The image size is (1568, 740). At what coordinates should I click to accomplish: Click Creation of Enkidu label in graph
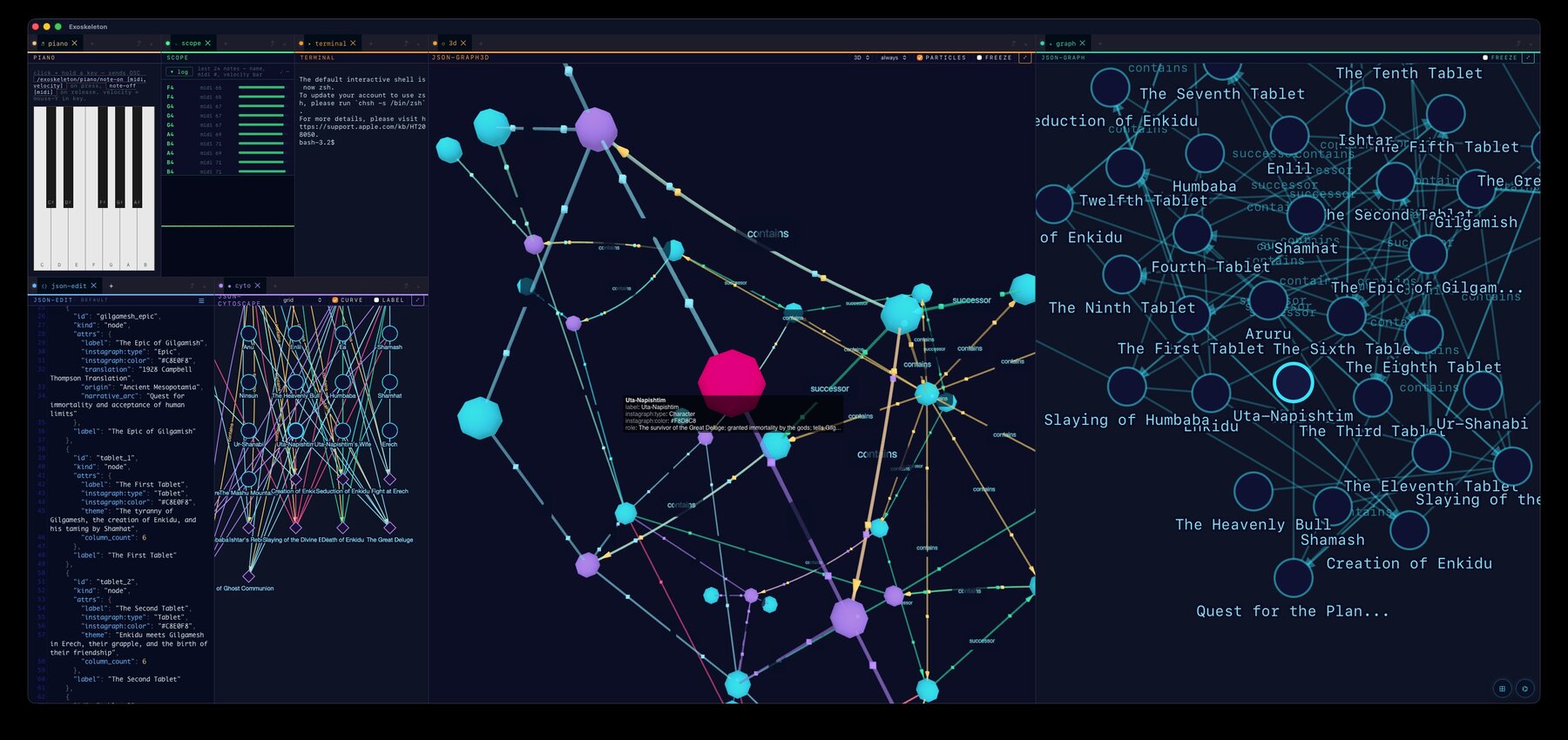[x=1409, y=563]
